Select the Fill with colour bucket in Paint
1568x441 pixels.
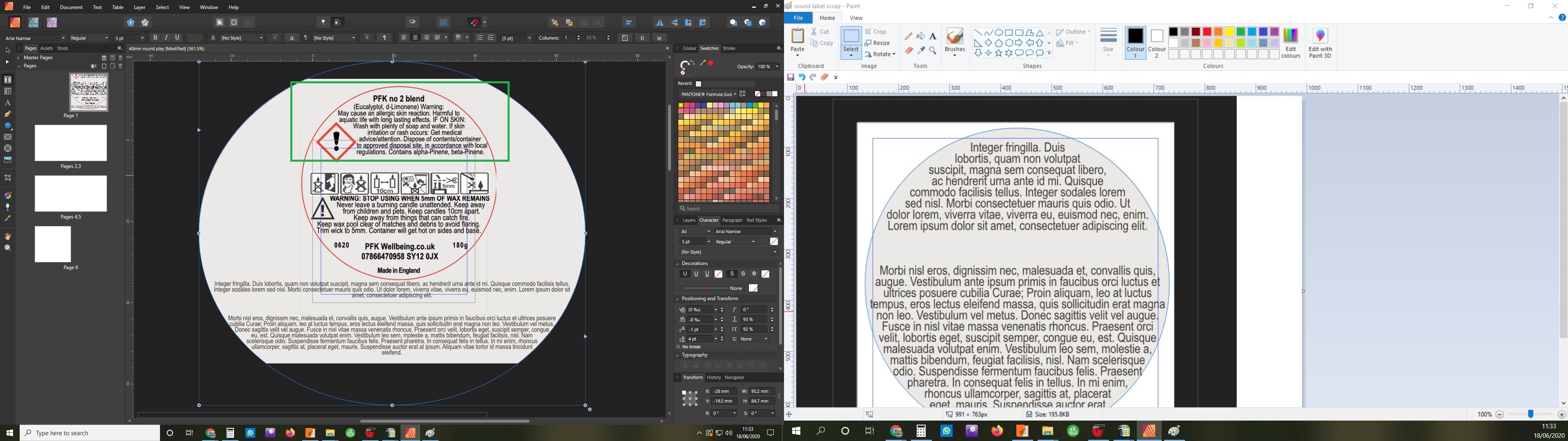pyautogui.click(x=921, y=37)
